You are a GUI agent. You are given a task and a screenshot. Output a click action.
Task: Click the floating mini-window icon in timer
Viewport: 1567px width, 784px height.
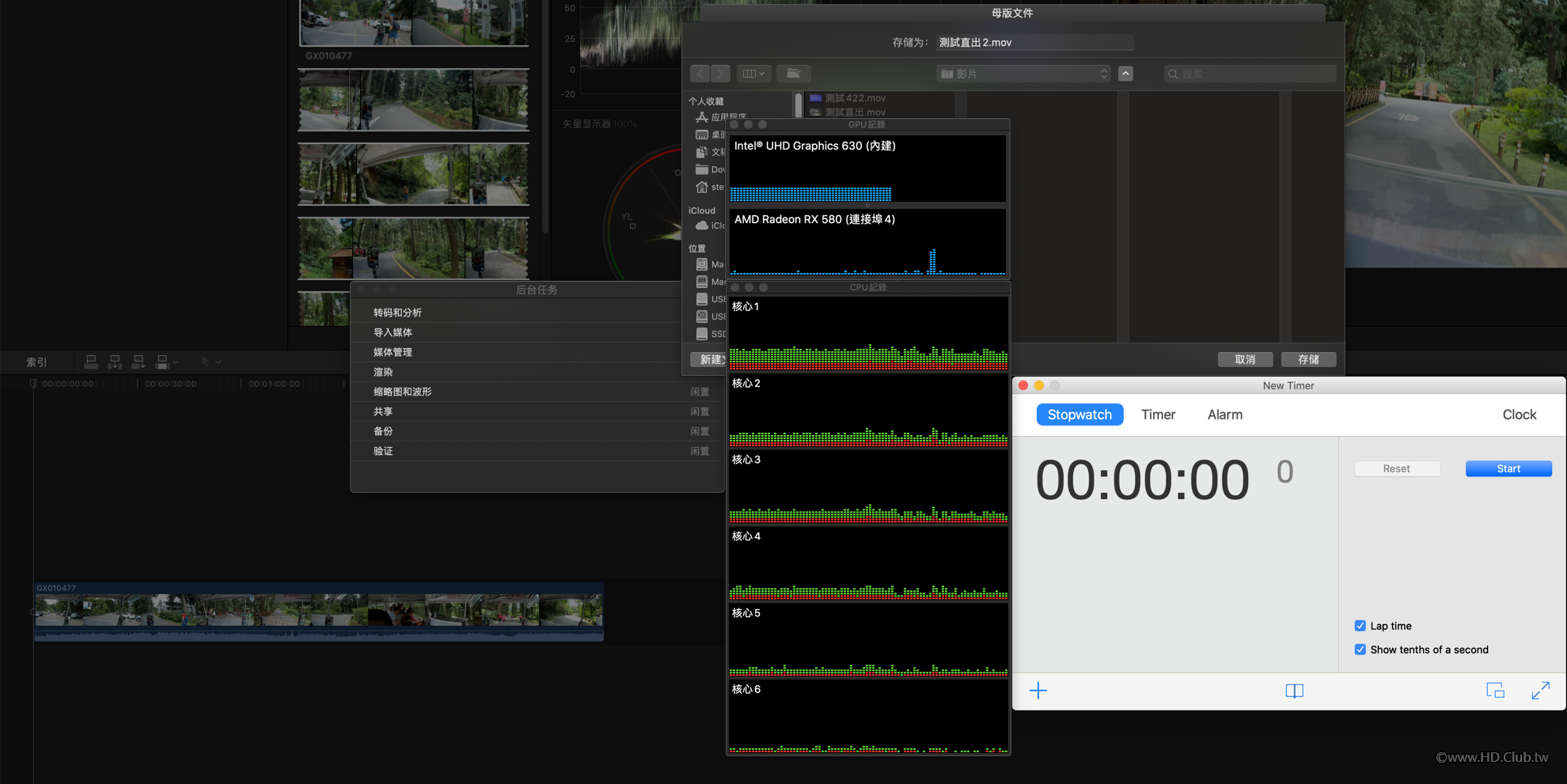[1495, 691]
